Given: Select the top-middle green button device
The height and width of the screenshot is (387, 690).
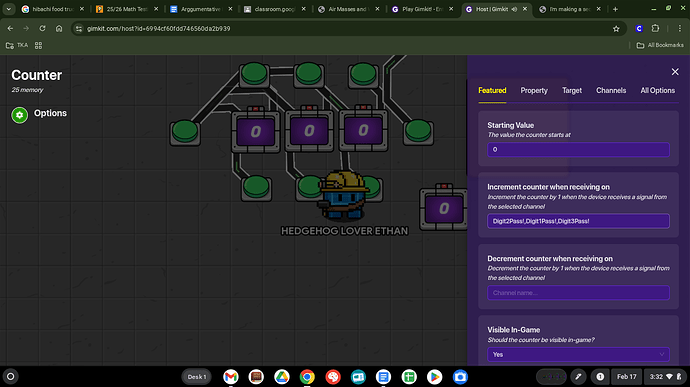Looking at the screenshot, I should [308, 74].
